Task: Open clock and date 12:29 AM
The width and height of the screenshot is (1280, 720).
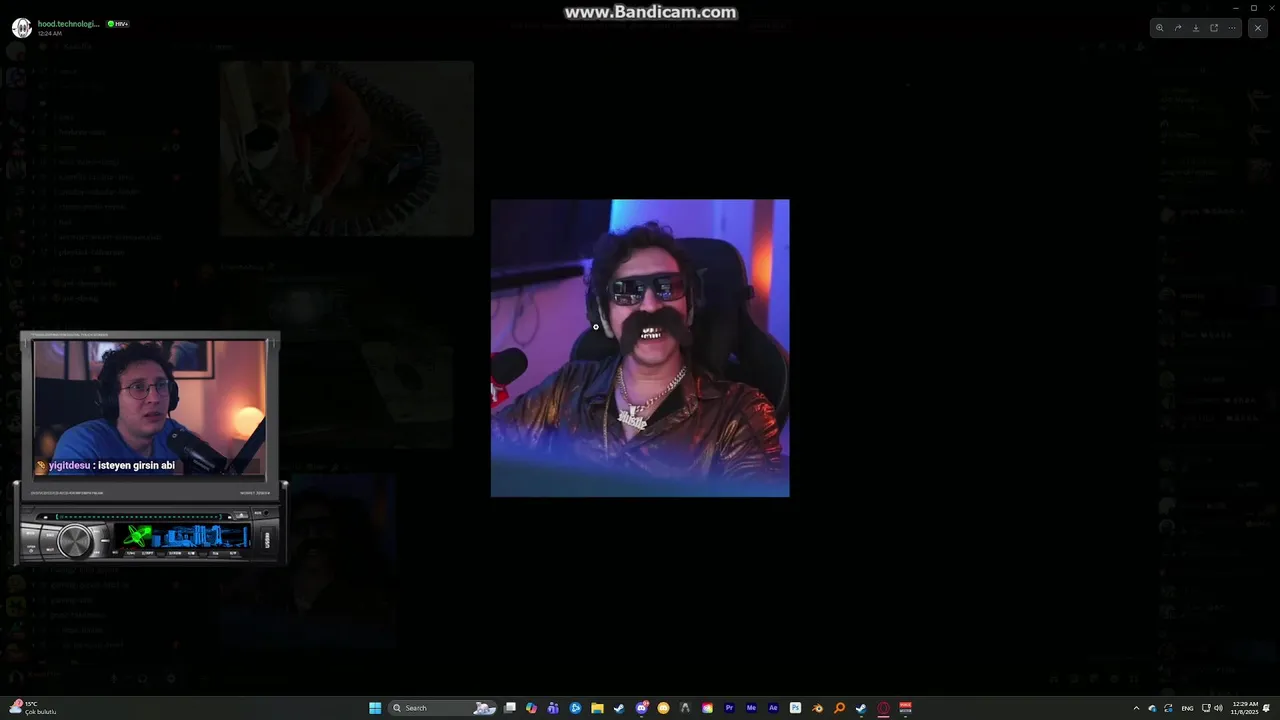Action: tap(1245, 708)
